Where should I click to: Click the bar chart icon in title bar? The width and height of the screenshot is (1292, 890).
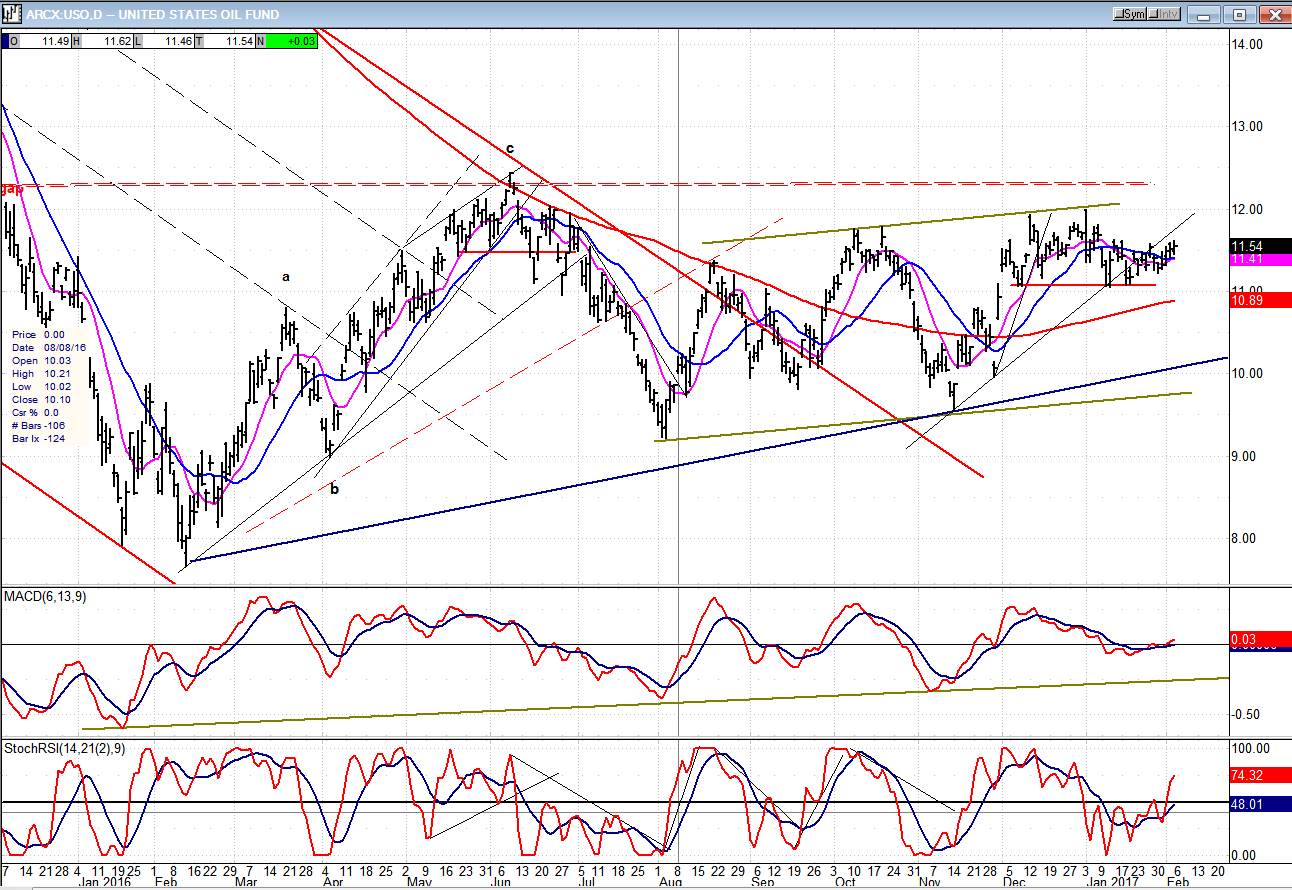[13, 14]
